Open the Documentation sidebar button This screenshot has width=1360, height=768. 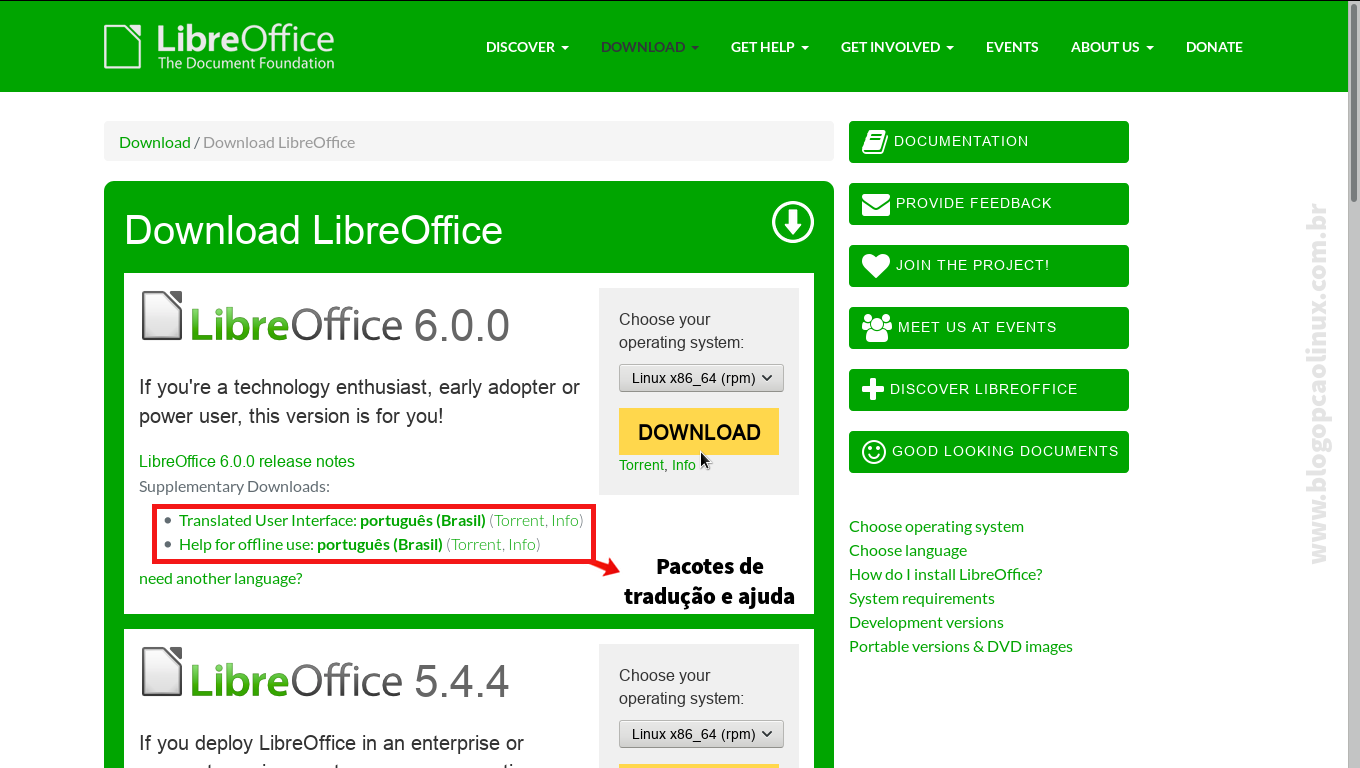click(x=989, y=142)
